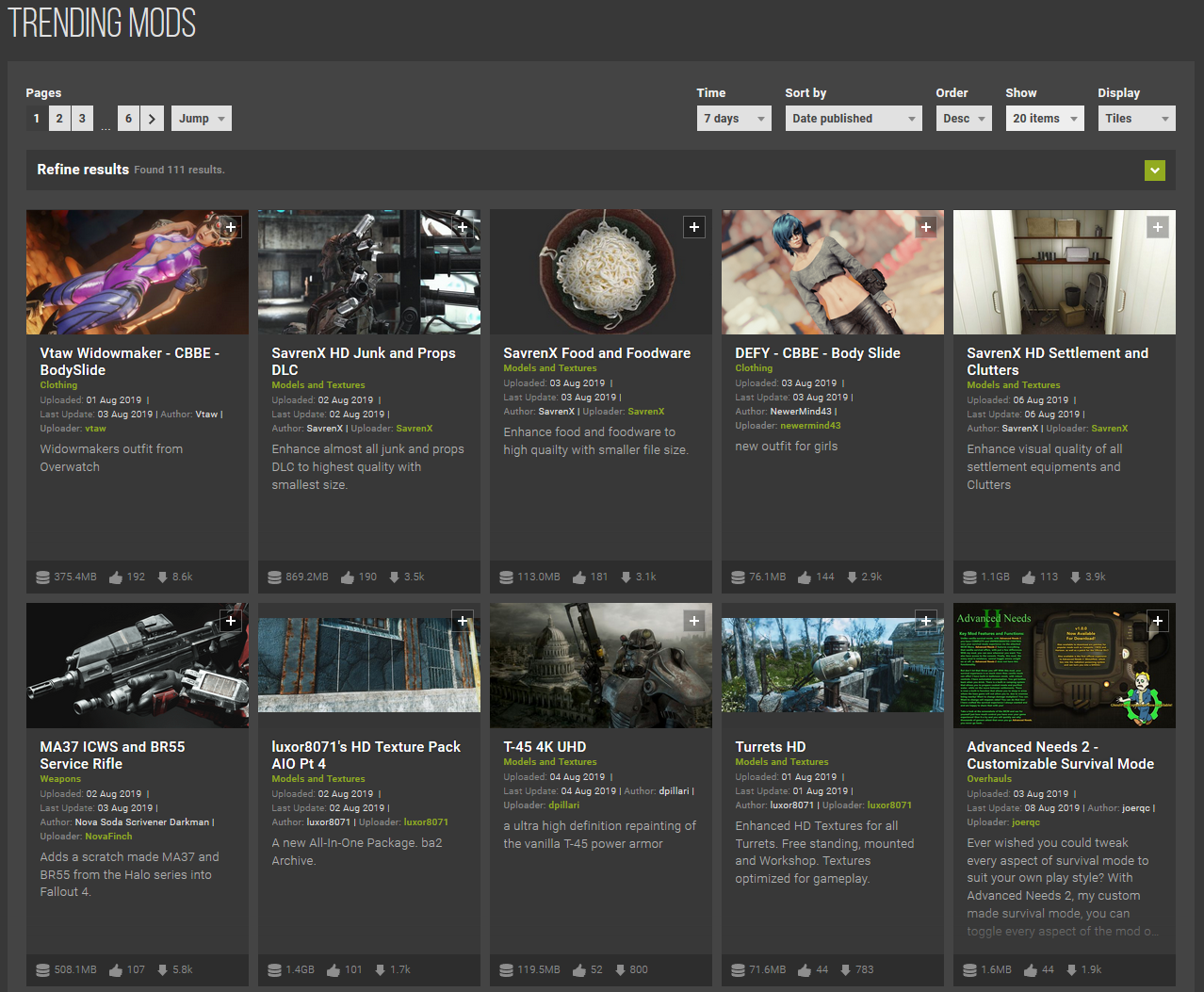
Task: Open Turrets HD title link
Action: click(x=771, y=747)
